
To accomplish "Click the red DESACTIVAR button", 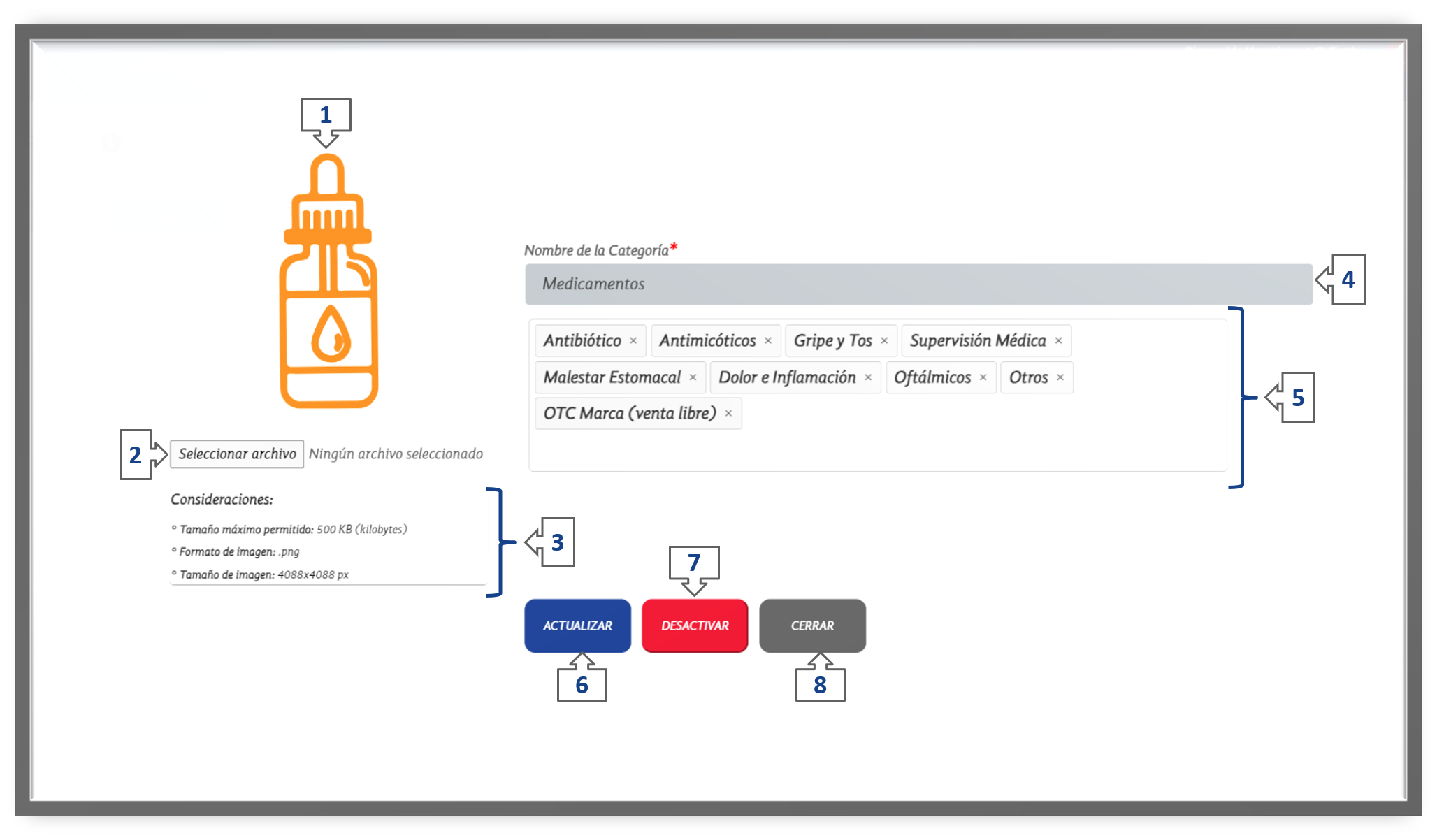I will (x=695, y=625).
